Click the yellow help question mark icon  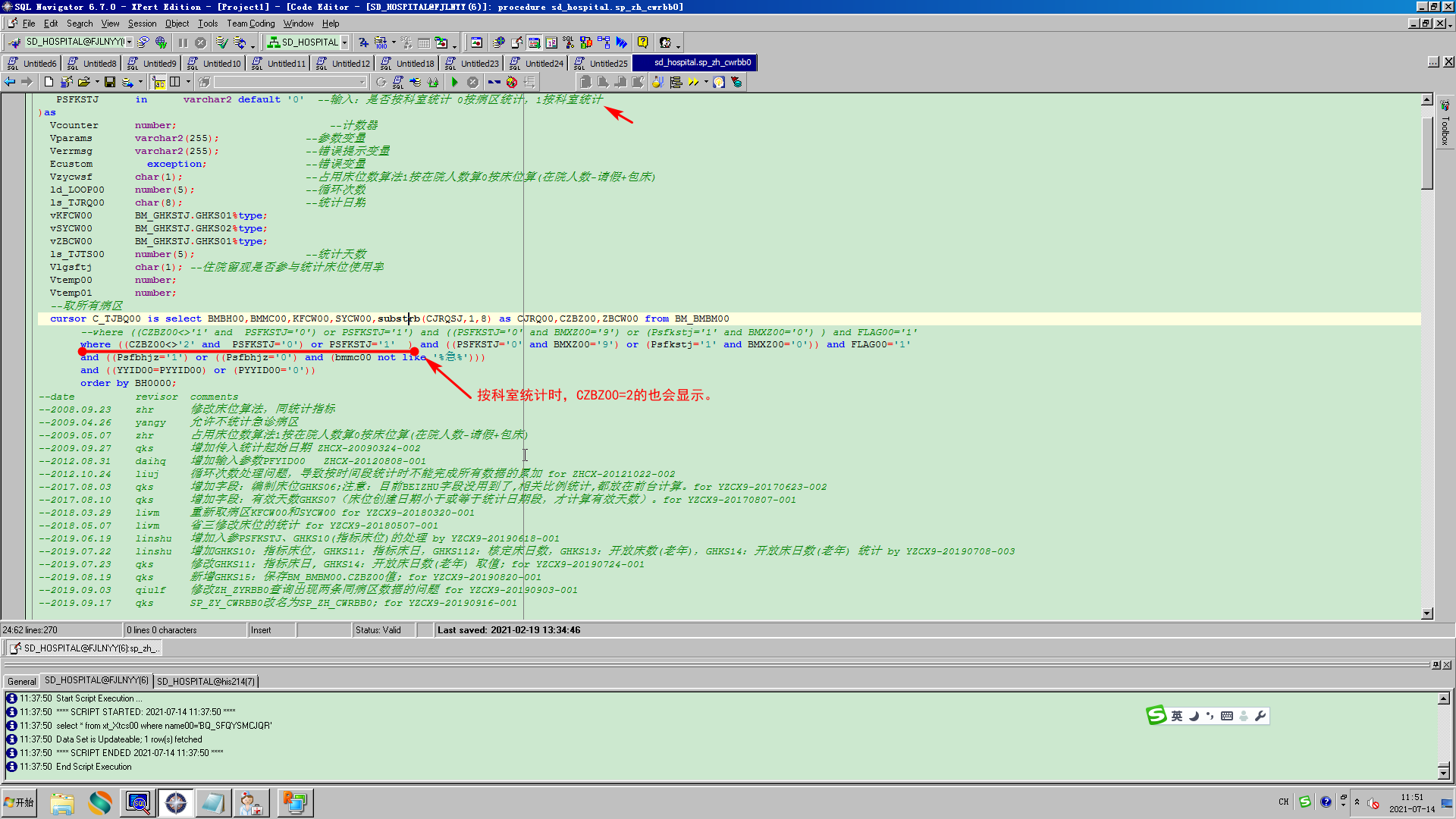coord(642,42)
